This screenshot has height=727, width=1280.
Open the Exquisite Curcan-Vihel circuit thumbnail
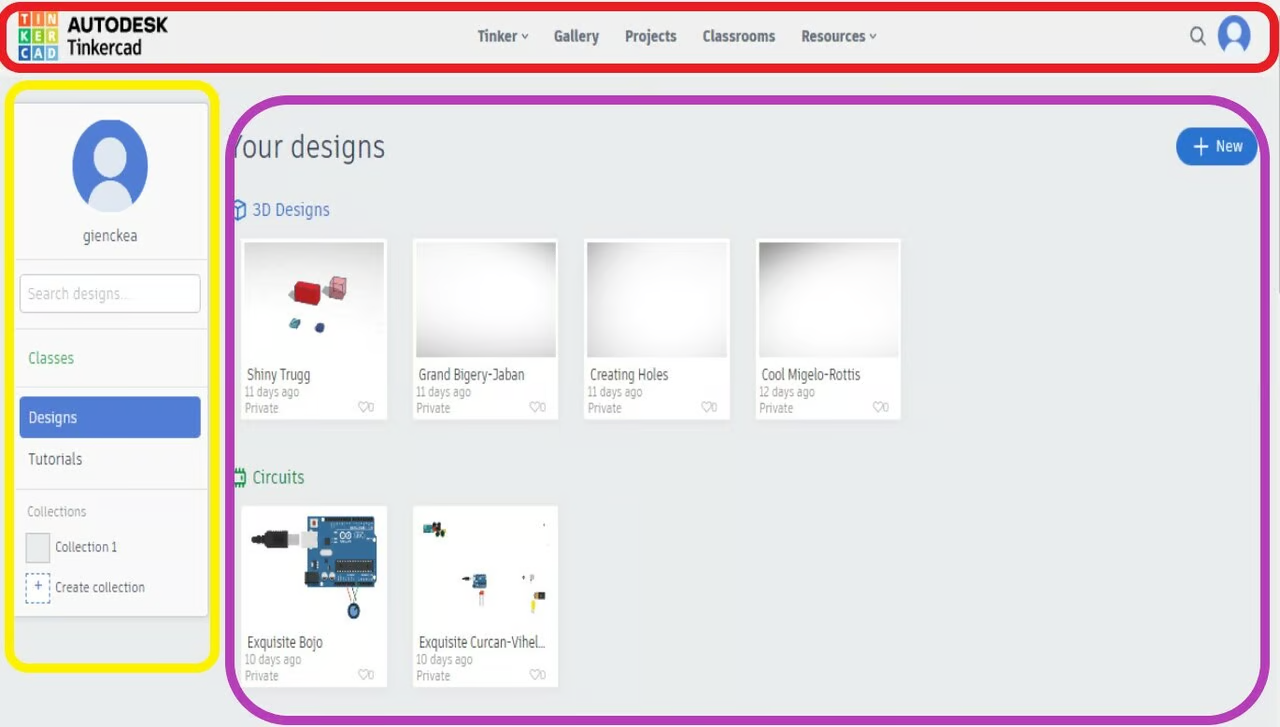tap(485, 567)
